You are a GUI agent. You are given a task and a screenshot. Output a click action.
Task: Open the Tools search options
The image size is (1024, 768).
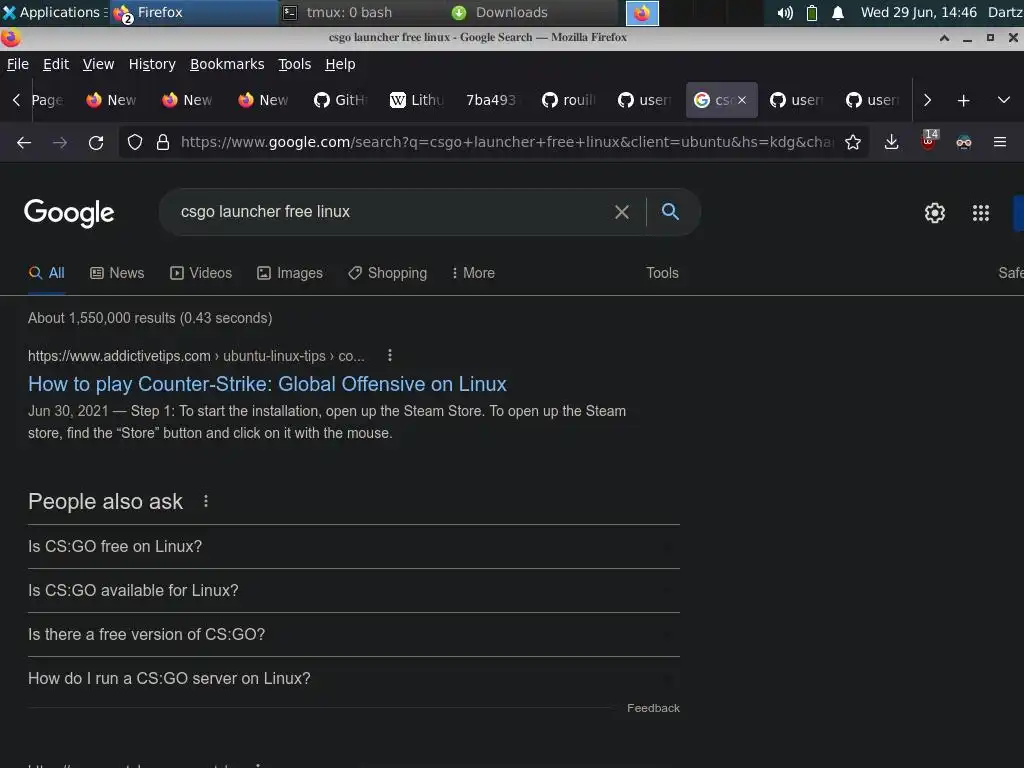point(662,273)
